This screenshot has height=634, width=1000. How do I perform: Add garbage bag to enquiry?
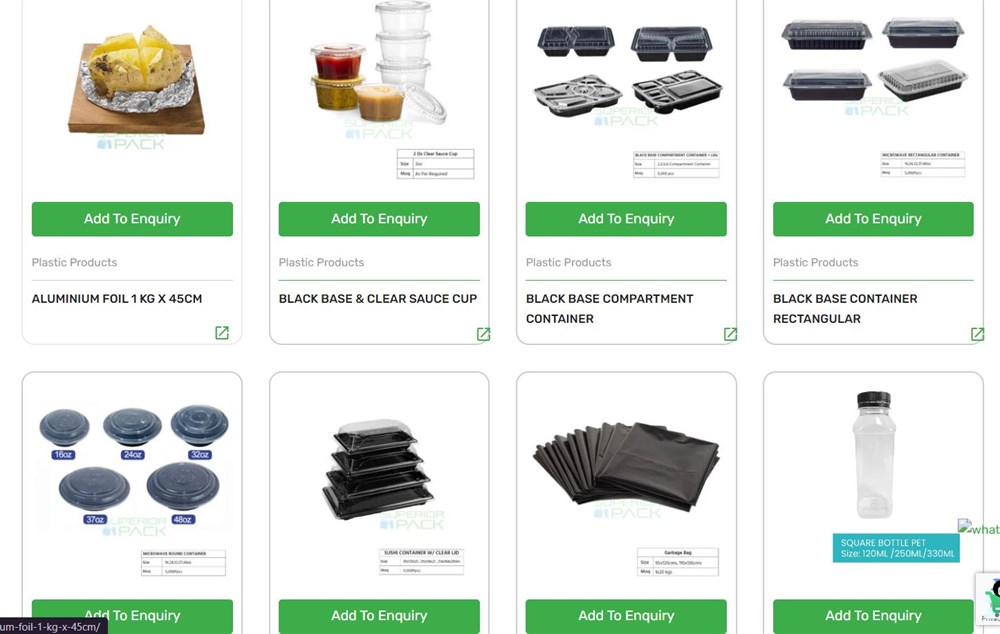pyautogui.click(x=626, y=616)
